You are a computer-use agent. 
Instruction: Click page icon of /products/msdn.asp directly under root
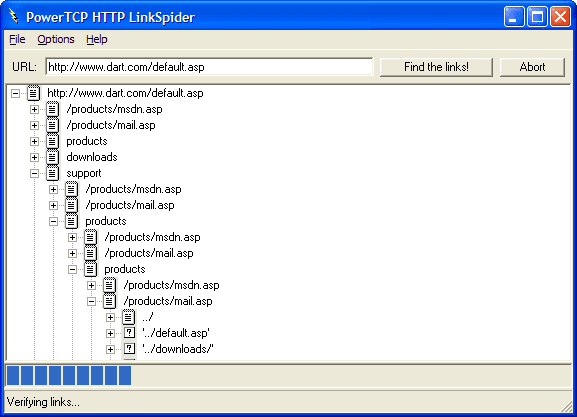pos(52,109)
